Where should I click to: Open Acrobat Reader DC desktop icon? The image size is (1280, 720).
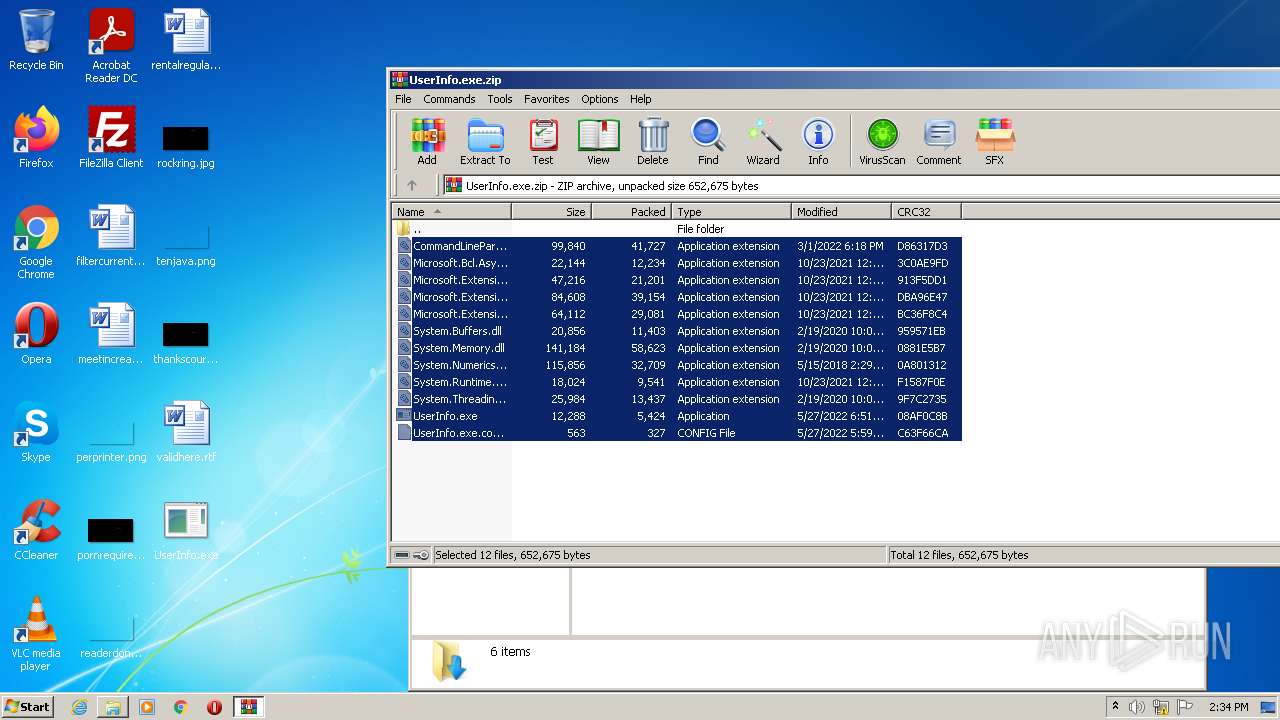pyautogui.click(x=111, y=47)
